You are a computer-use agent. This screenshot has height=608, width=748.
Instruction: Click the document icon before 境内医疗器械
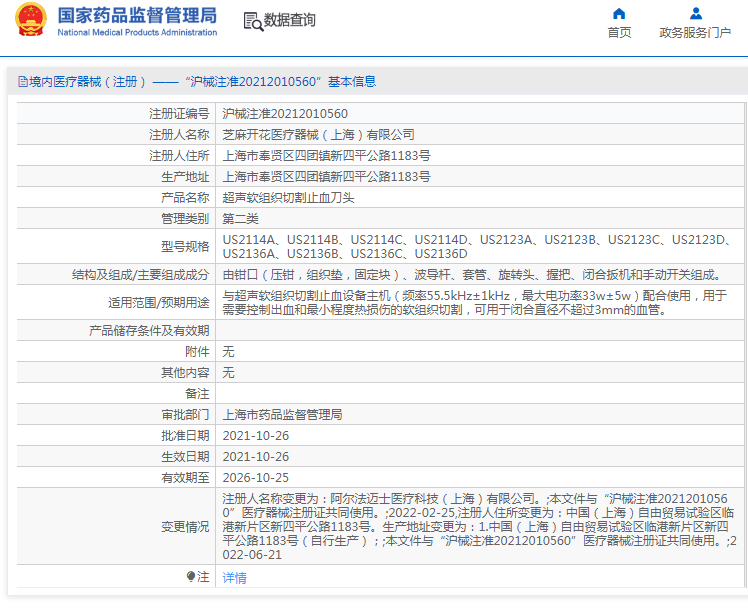tap(22, 82)
